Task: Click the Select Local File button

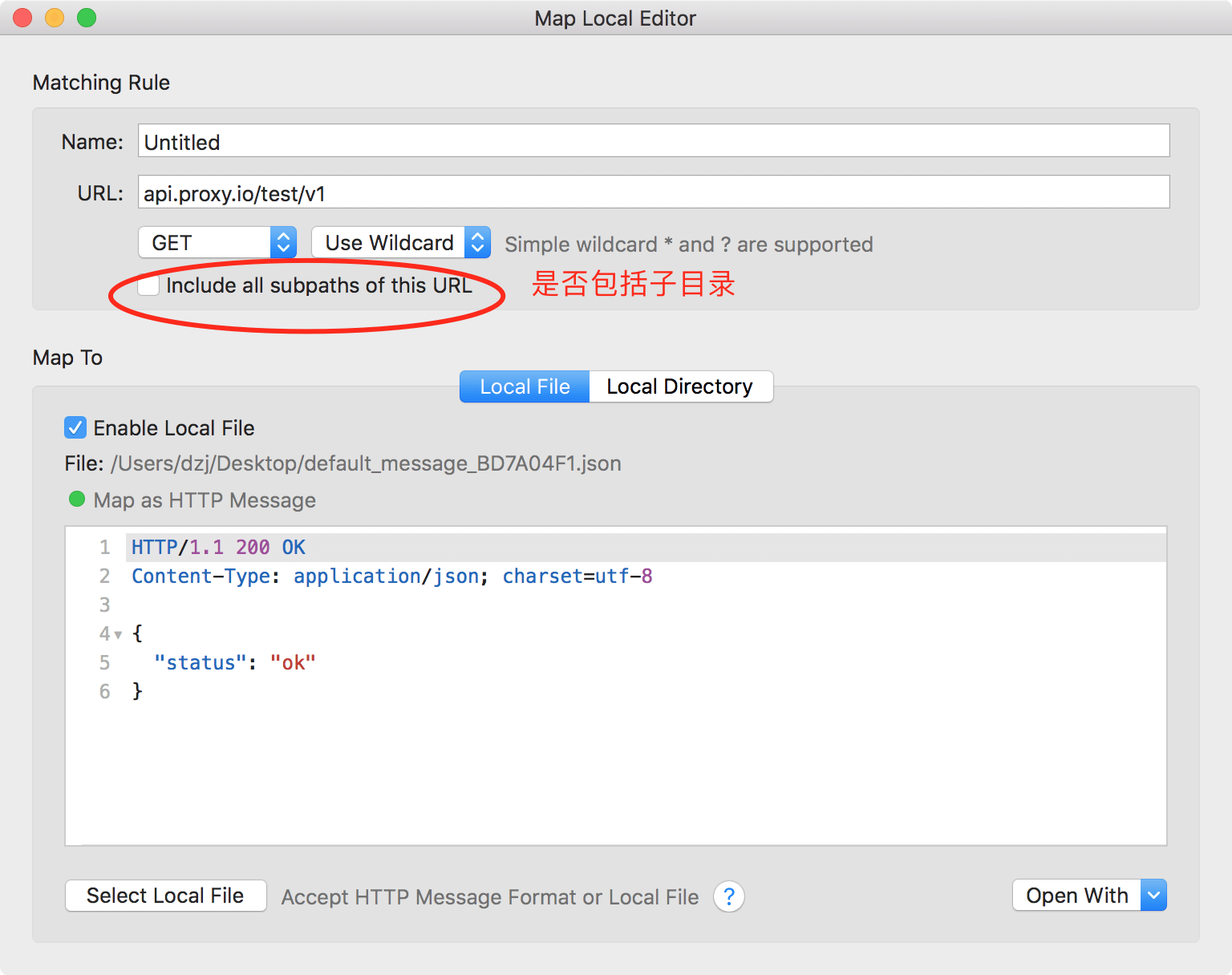Action: click(x=165, y=895)
